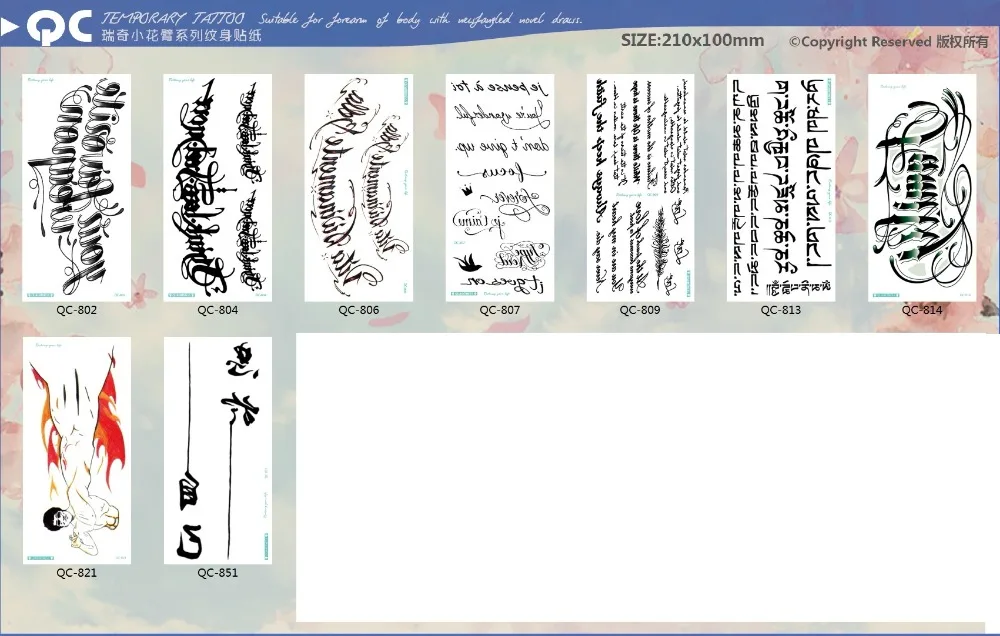
Task: Click the label text QC-821
Action: pyautogui.click(x=77, y=573)
